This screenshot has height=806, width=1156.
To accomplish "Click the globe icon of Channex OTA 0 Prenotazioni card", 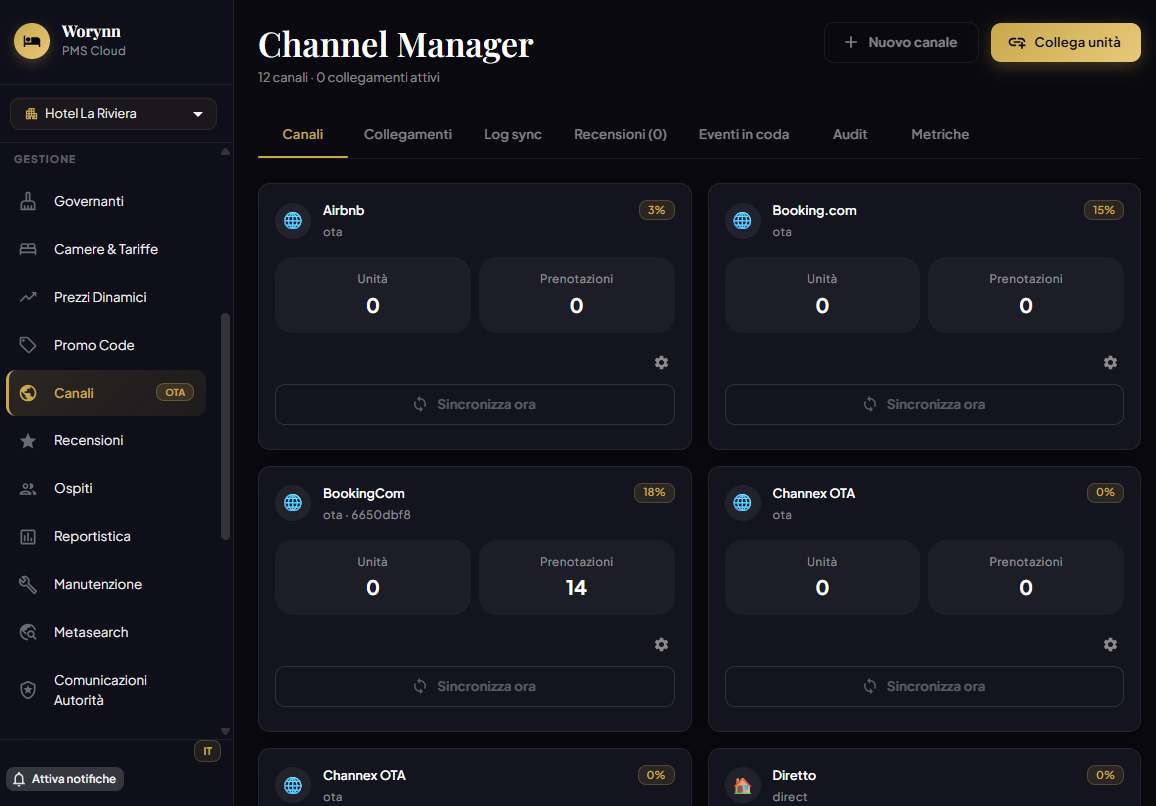I will (742, 503).
